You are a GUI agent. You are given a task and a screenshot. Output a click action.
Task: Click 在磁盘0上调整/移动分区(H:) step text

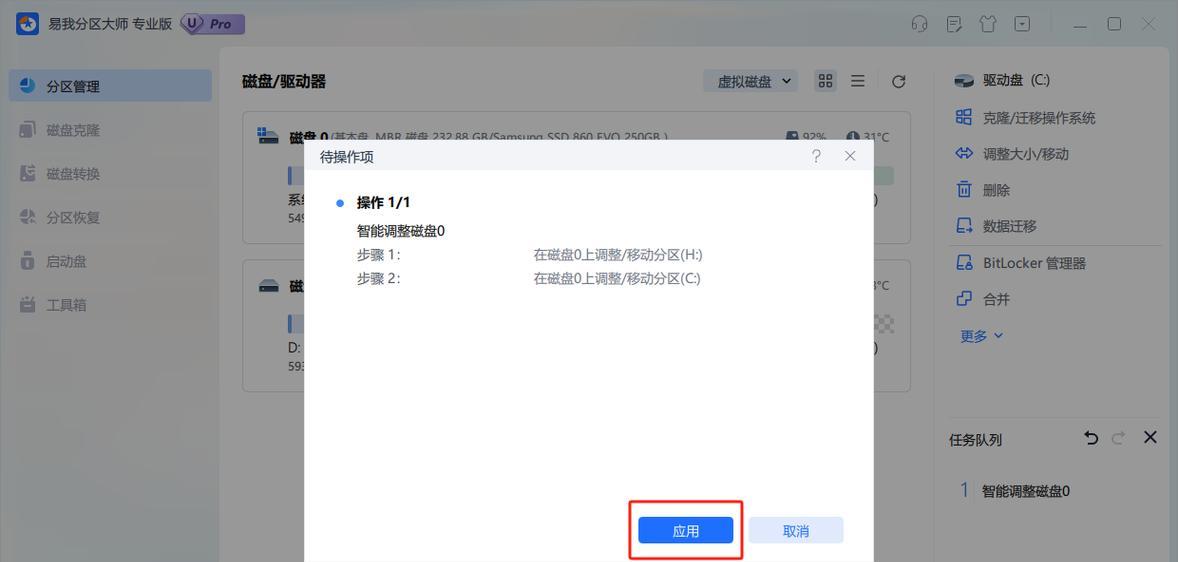(x=618, y=255)
